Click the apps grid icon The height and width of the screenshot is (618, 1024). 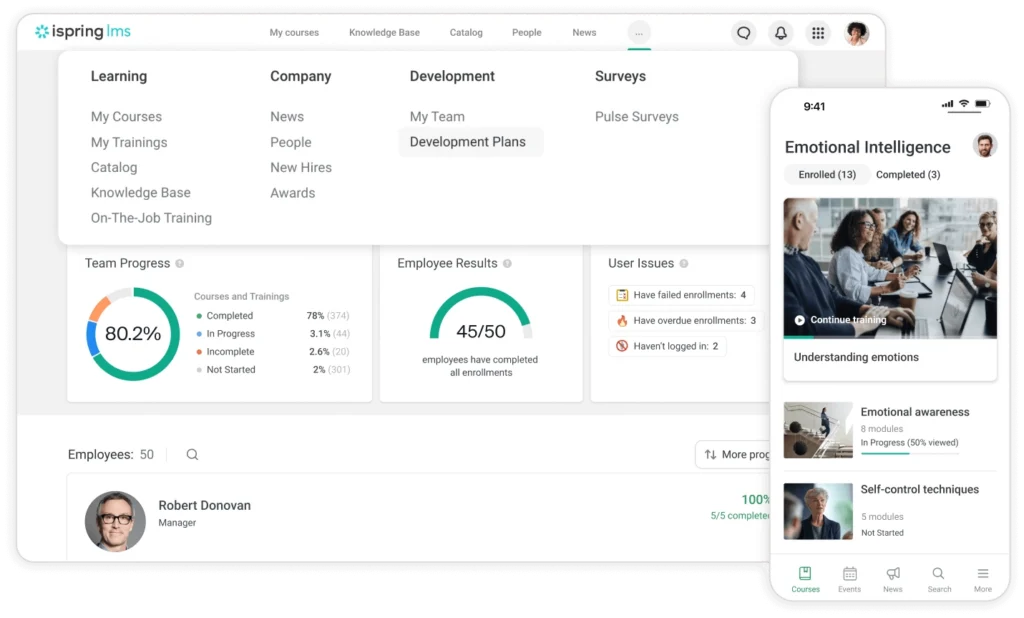(x=818, y=32)
